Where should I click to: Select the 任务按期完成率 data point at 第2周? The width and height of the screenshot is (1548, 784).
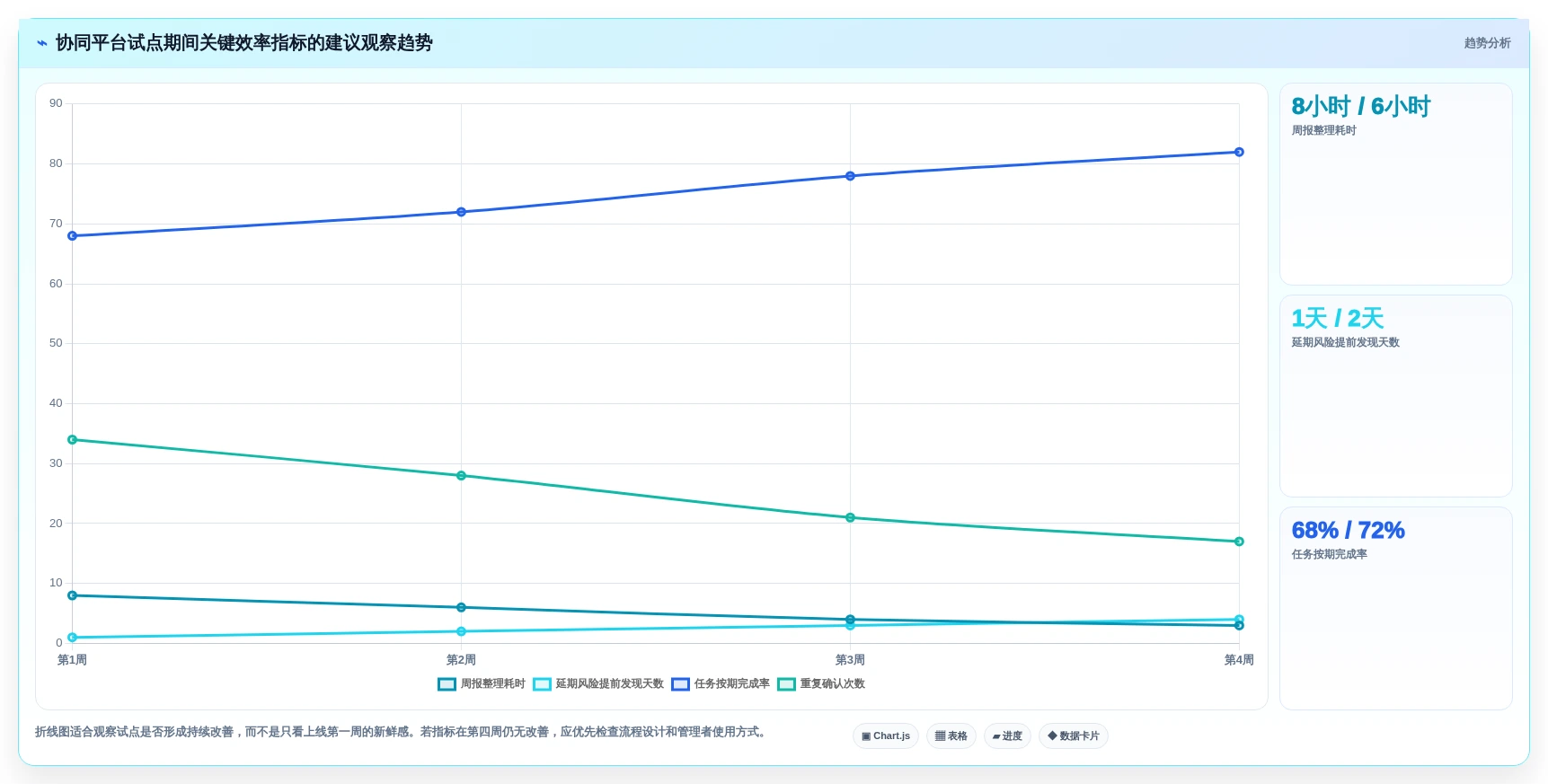461,212
